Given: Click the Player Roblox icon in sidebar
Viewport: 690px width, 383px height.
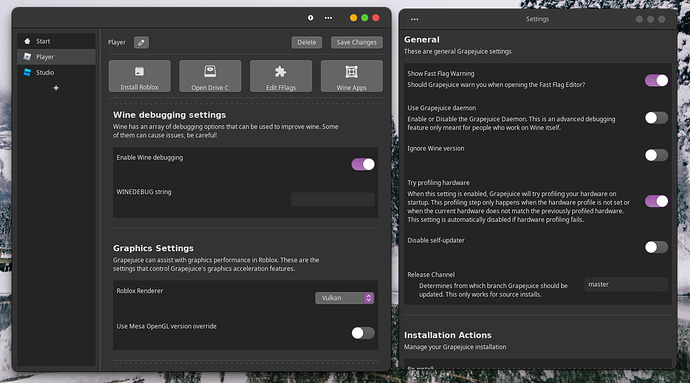Looking at the screenshot, I should point(27,56).
